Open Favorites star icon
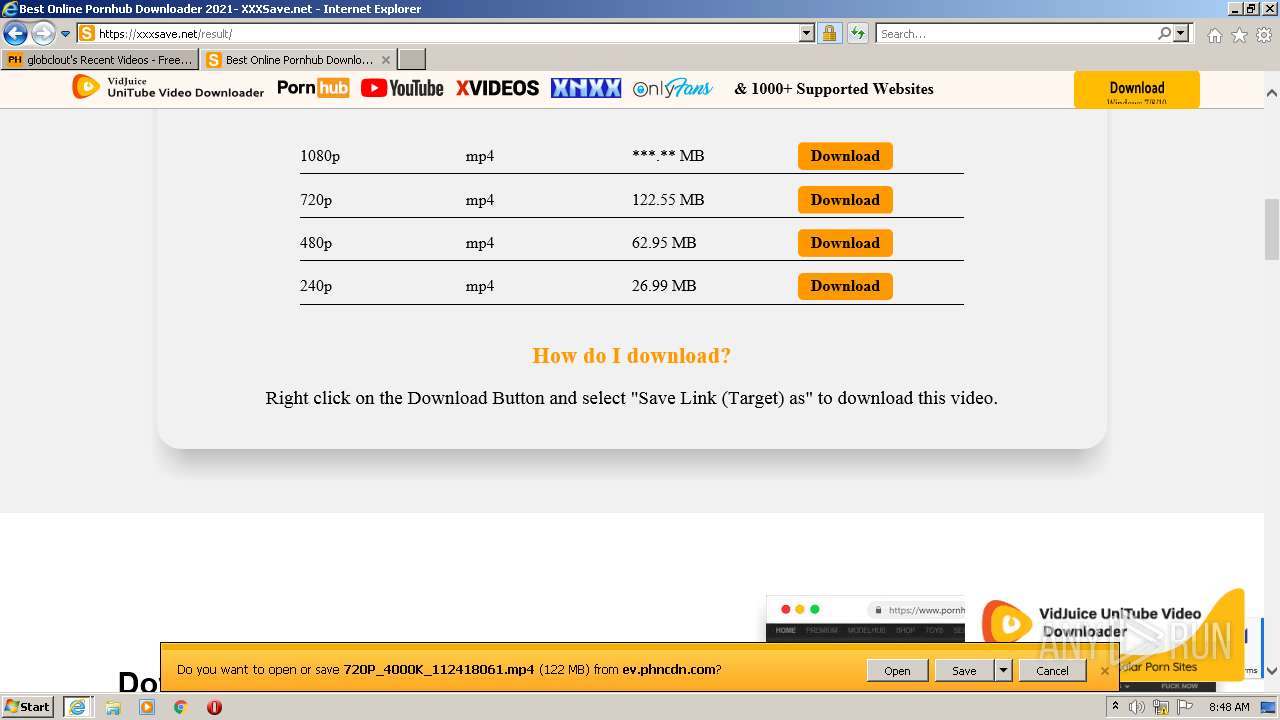This screenshot has width=1280, height=720. 1239,35
